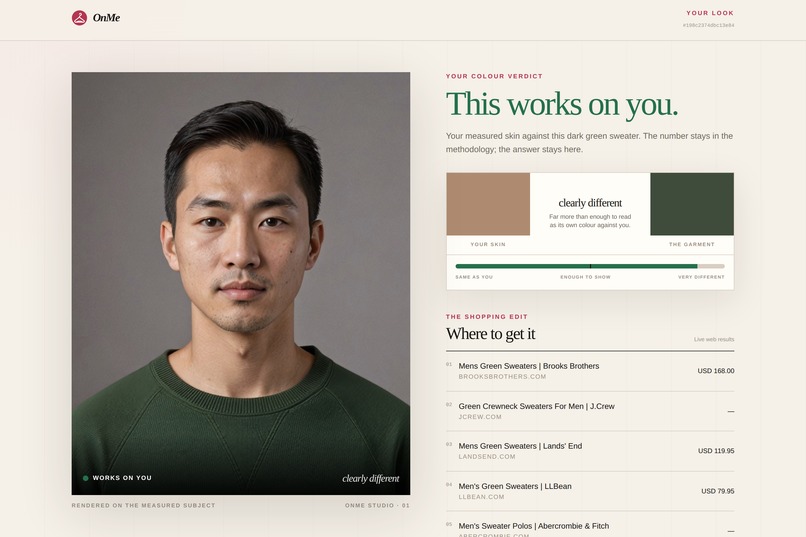This screenshot has width=806, height=537.
Task: Click the ENOUGH TO SHOW marker label
Action: 585,277
